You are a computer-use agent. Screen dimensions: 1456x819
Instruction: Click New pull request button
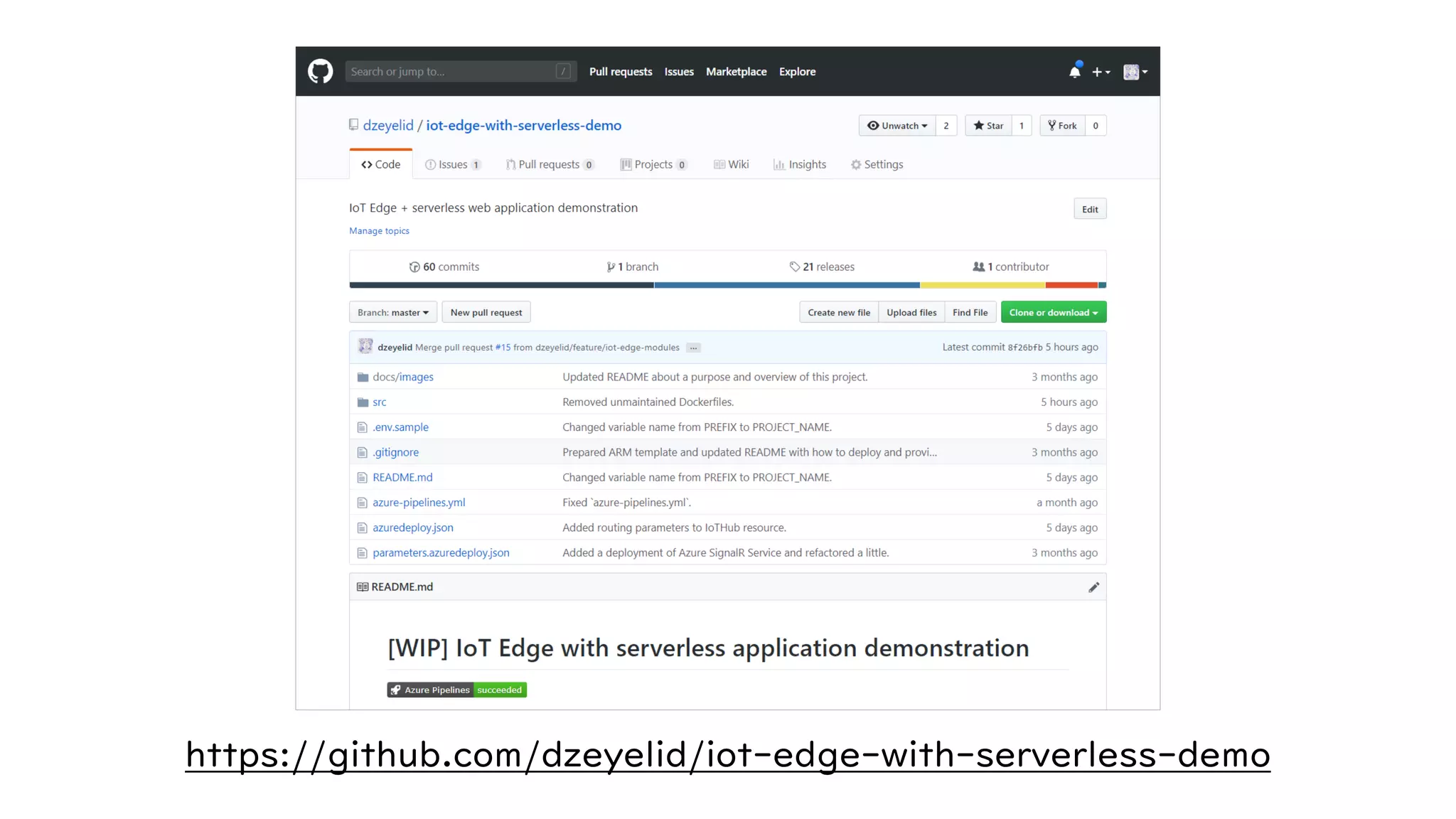[486, 312]
